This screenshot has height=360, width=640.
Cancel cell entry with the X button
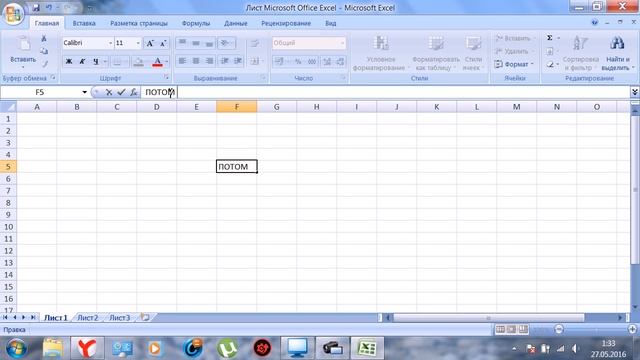109,92
